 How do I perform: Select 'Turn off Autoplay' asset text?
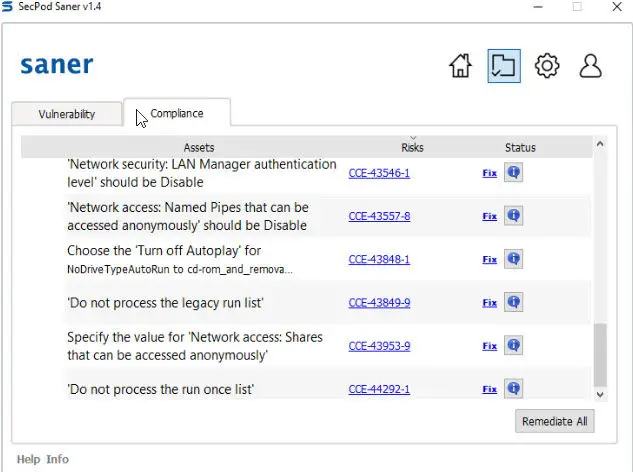[x=180, y=259]
